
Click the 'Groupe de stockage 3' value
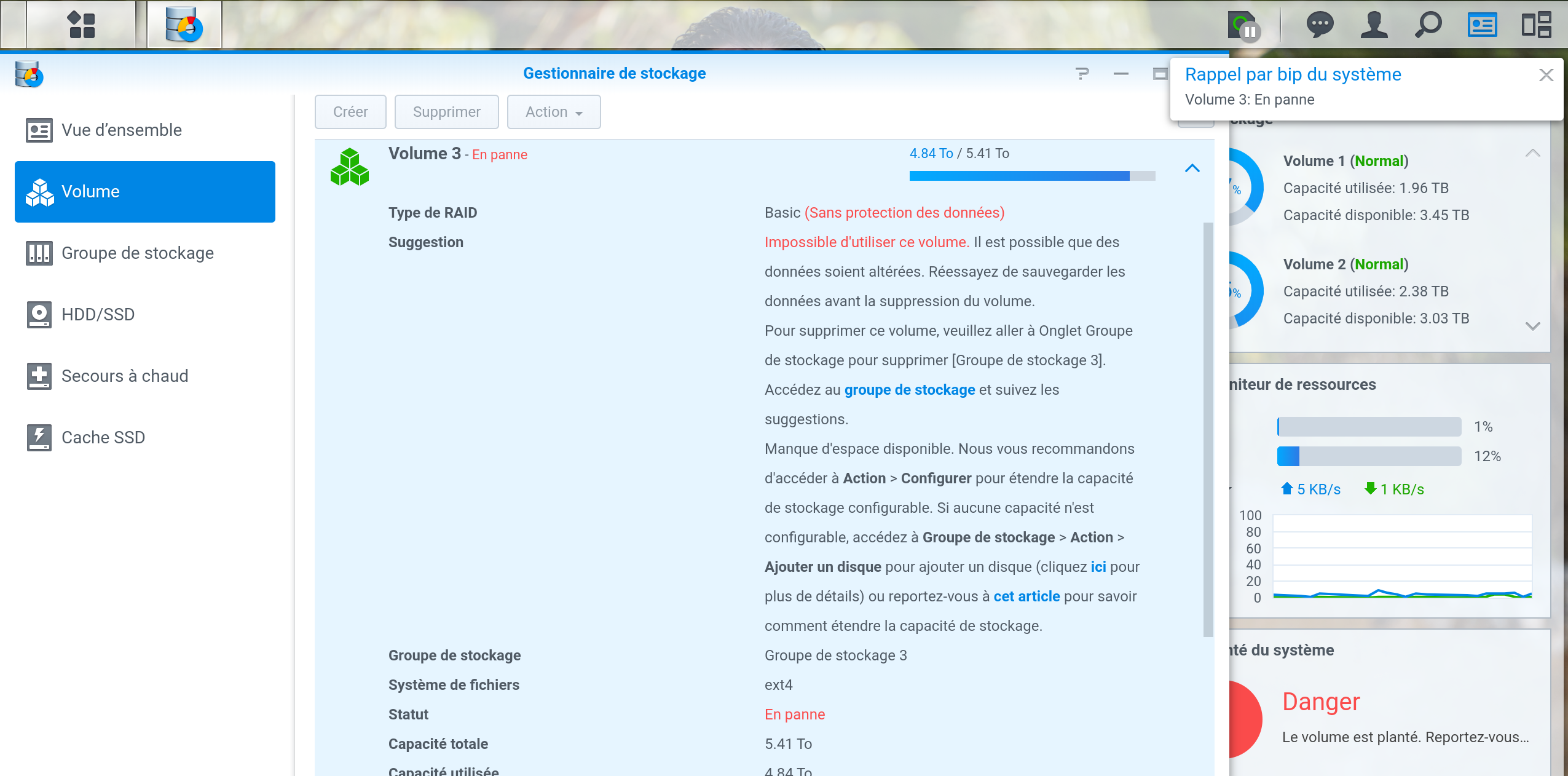click(836, 655)
